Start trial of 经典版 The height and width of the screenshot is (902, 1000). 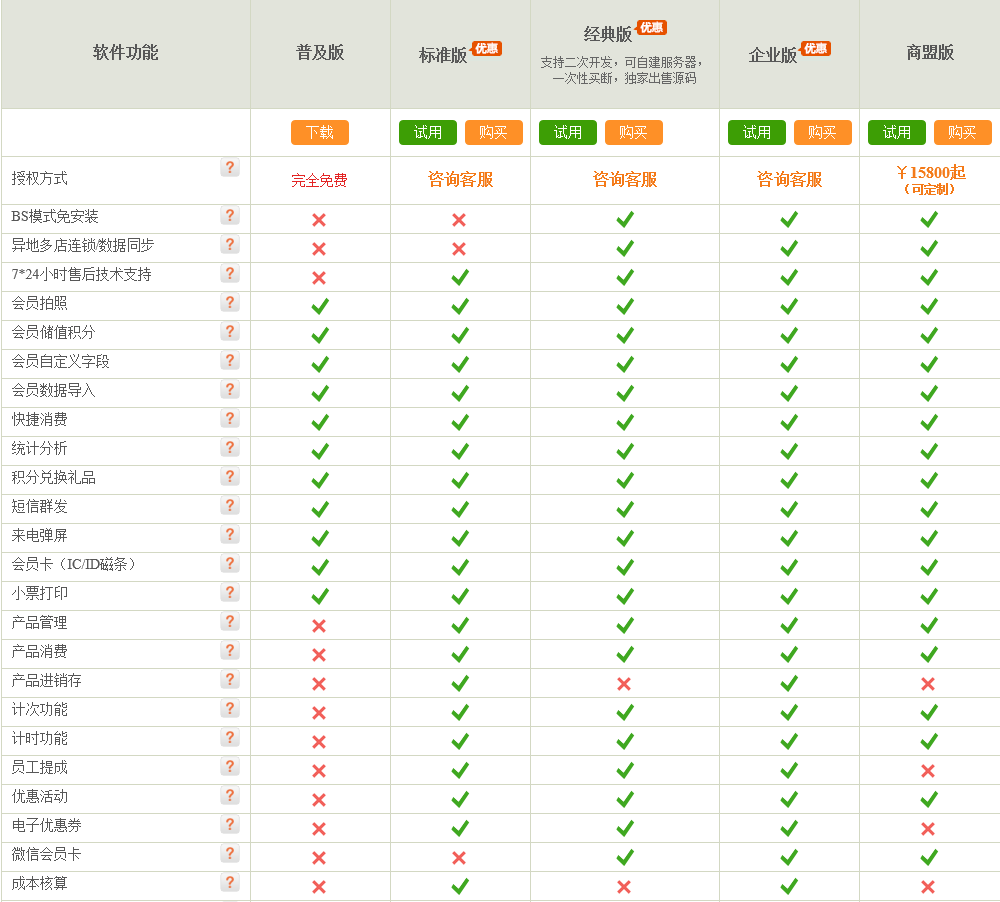(x=568, y=132)
